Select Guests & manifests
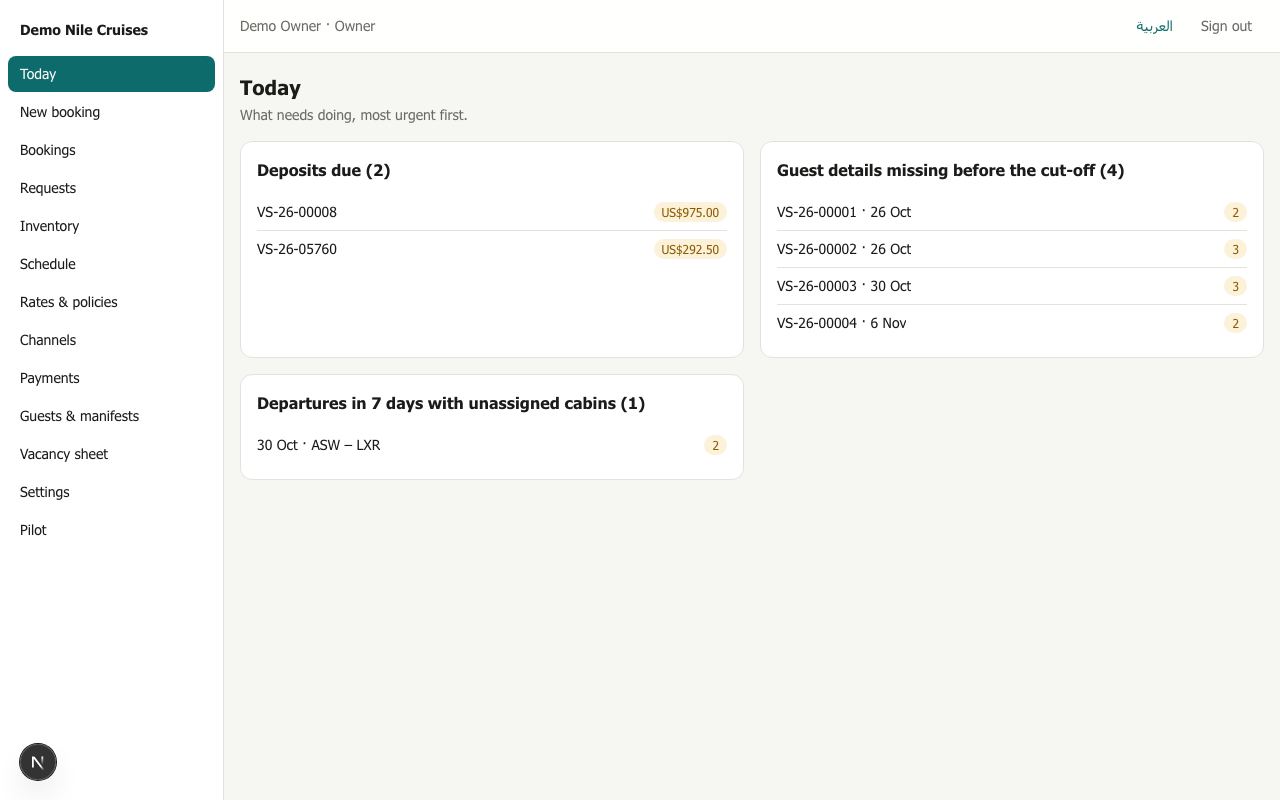The image size is (1280, 800). point(111,416)
